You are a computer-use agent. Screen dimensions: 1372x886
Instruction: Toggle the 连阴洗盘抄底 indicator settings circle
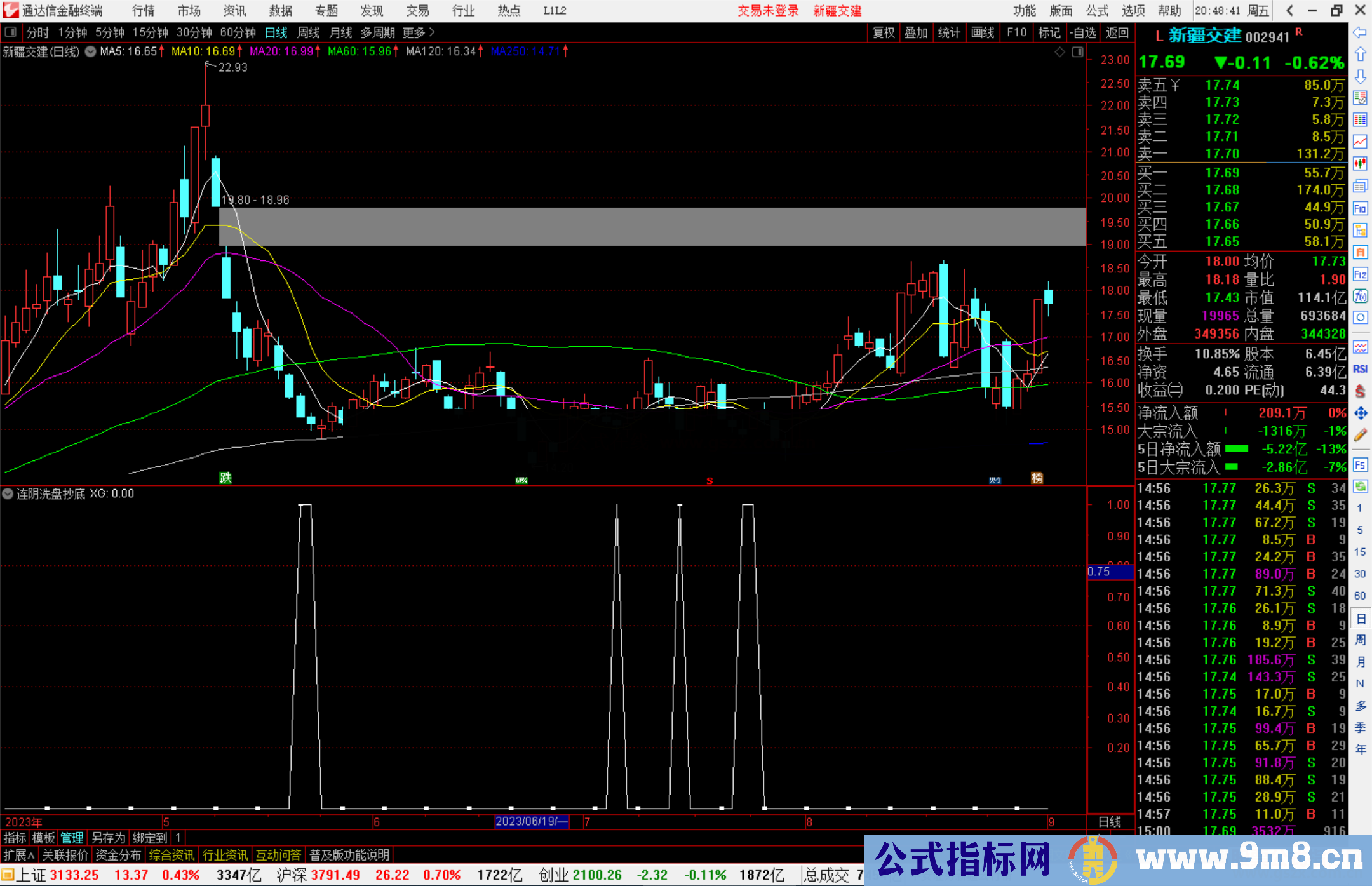click(x=8, y=493)
